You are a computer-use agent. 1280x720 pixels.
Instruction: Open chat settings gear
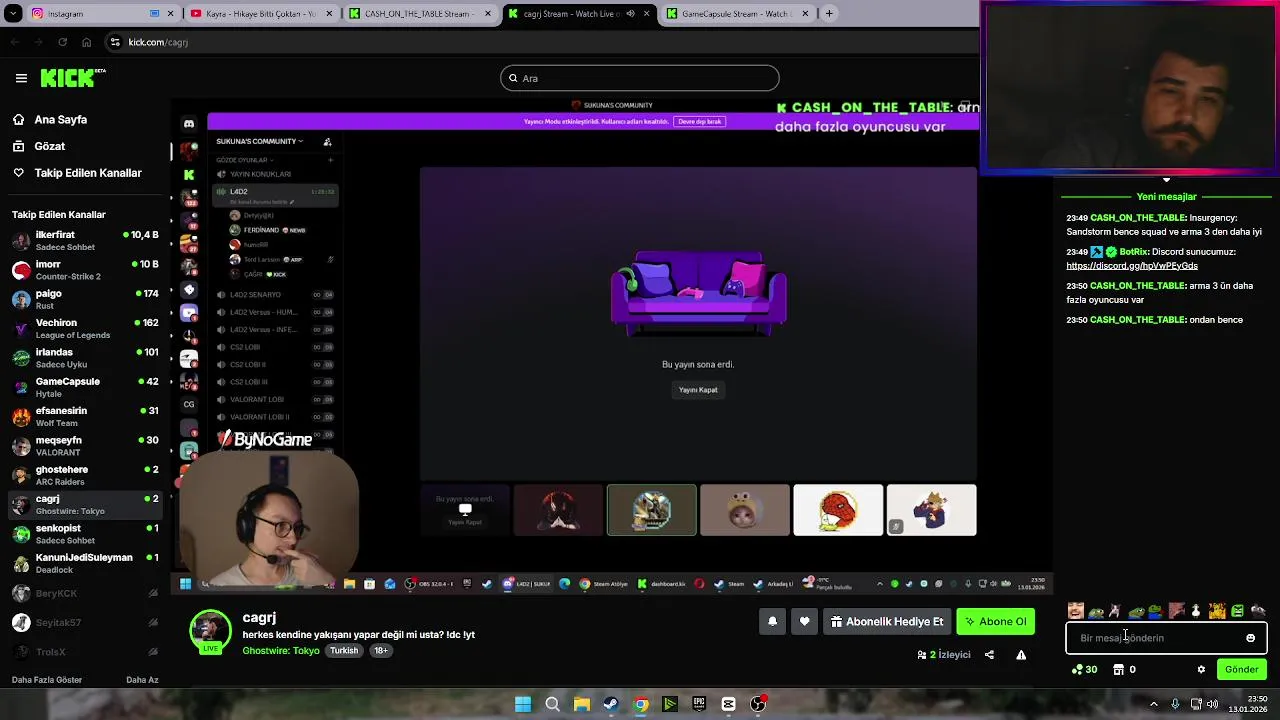[1201, 670]
